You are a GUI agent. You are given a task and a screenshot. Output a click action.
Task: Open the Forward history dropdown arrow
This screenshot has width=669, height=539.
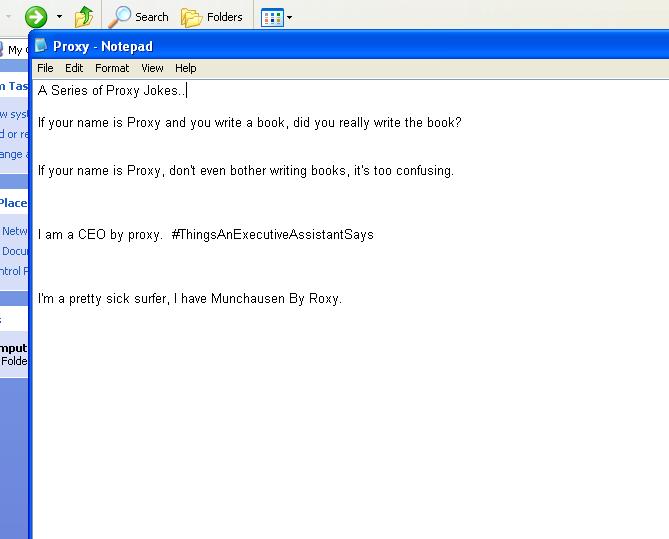(59, 17)
